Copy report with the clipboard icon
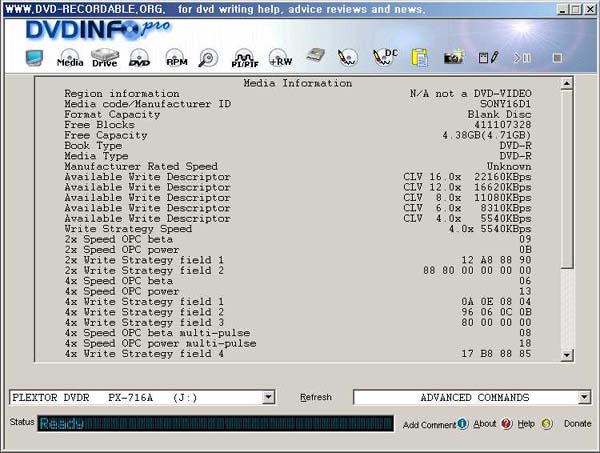This screenshot has height=453, width=600. click(x=419, y=59)
